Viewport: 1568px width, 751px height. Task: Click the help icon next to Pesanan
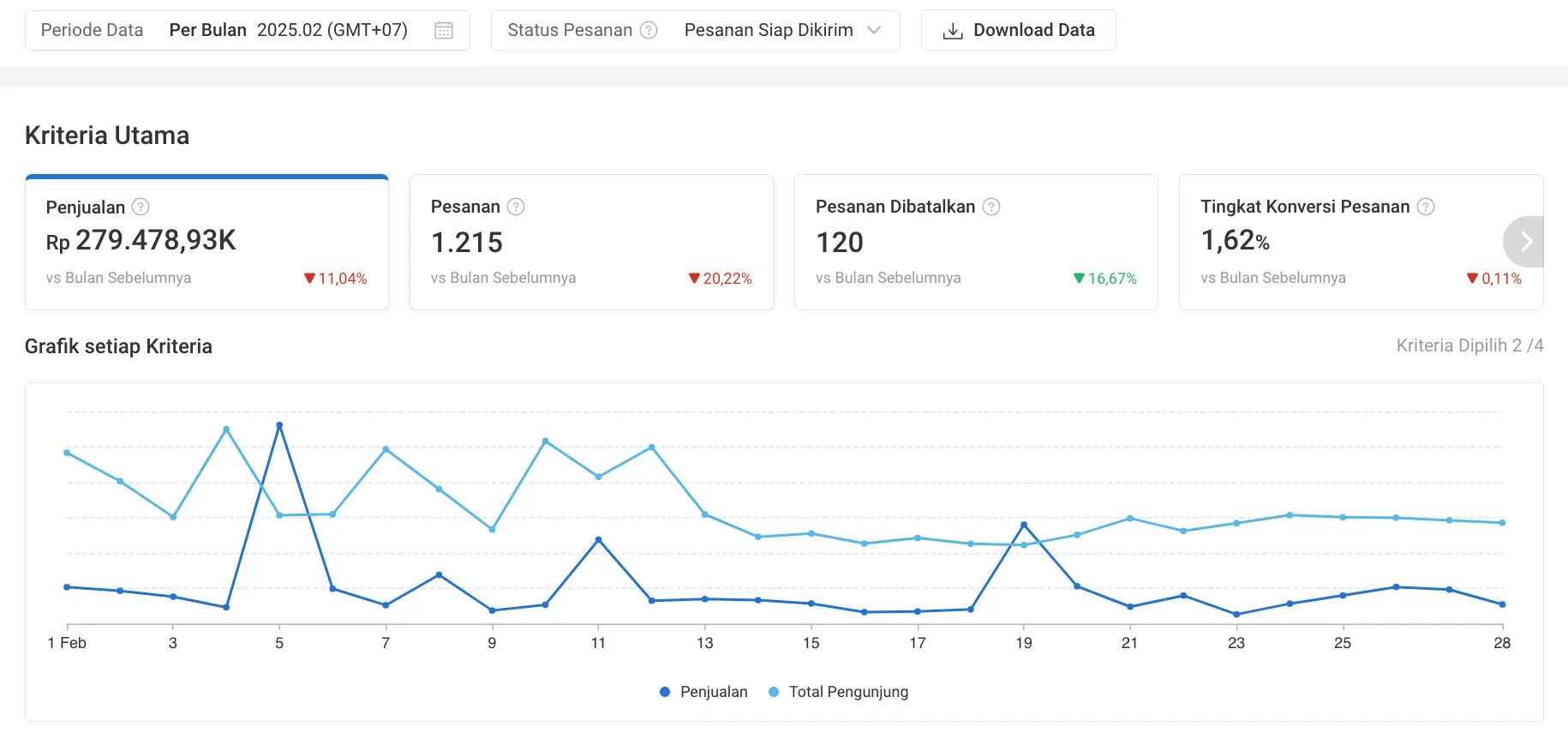click(516, 207)
